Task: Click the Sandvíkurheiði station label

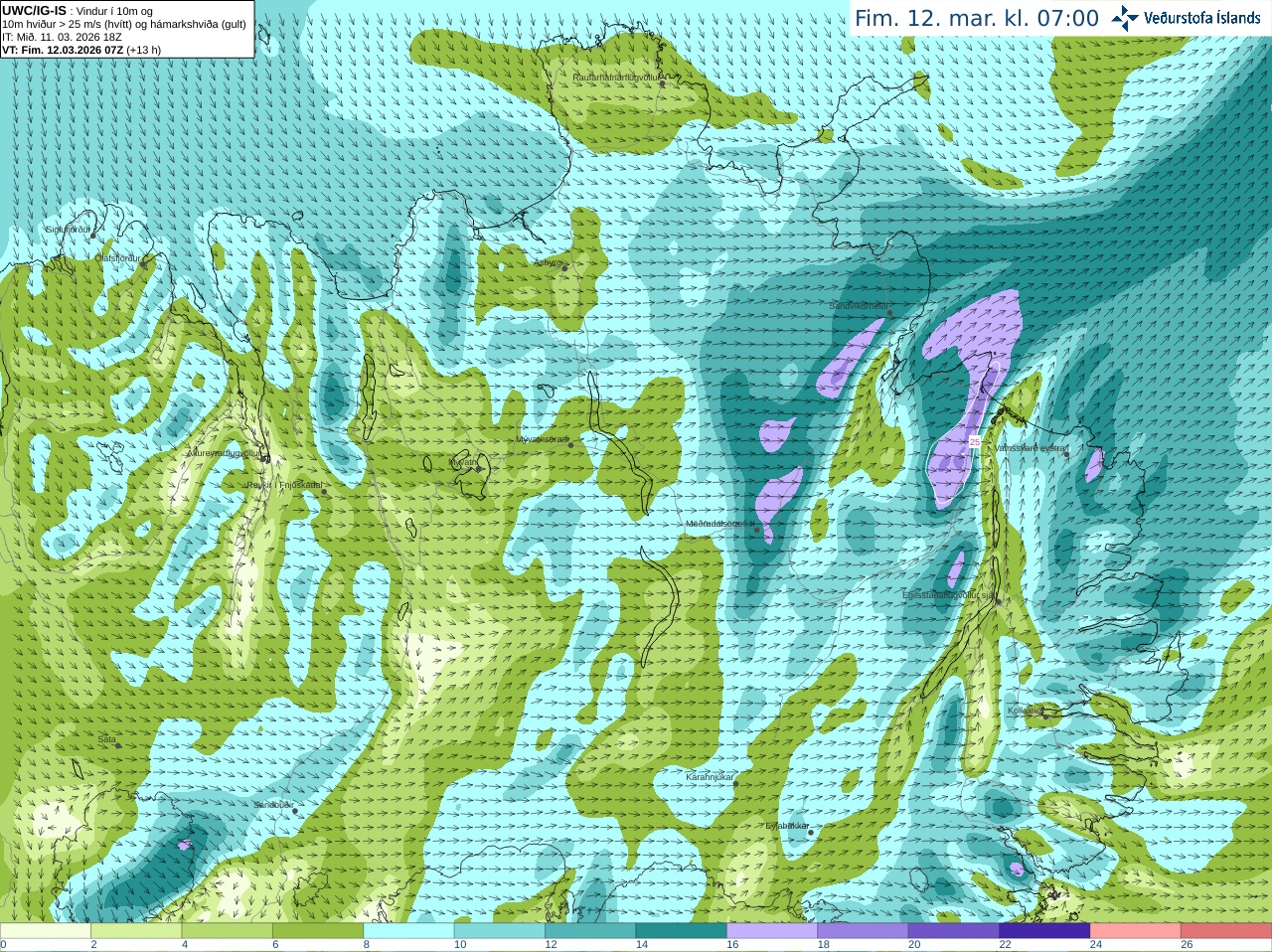Action: 859,306
